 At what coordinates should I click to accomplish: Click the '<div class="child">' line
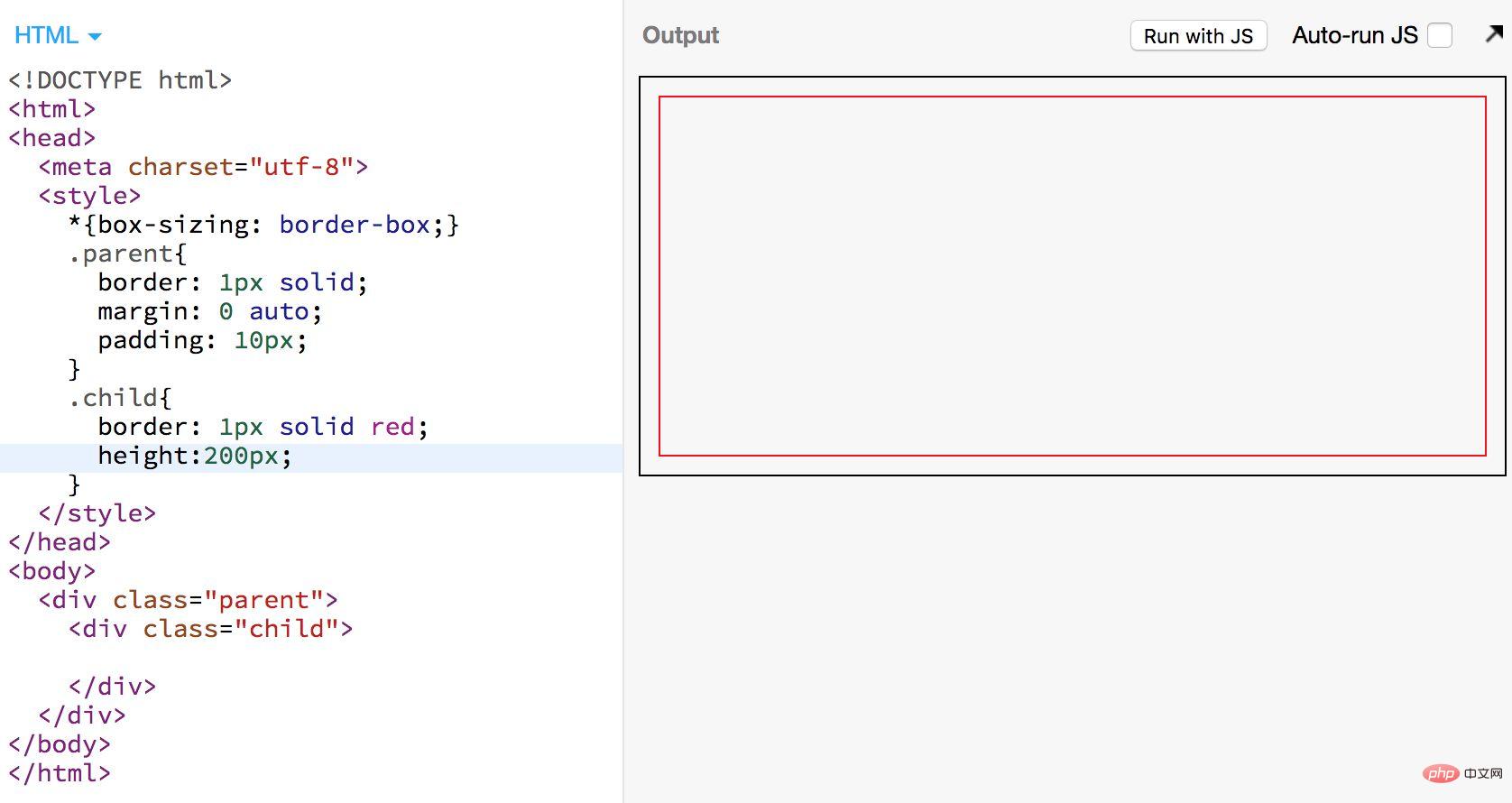[210, 629]
